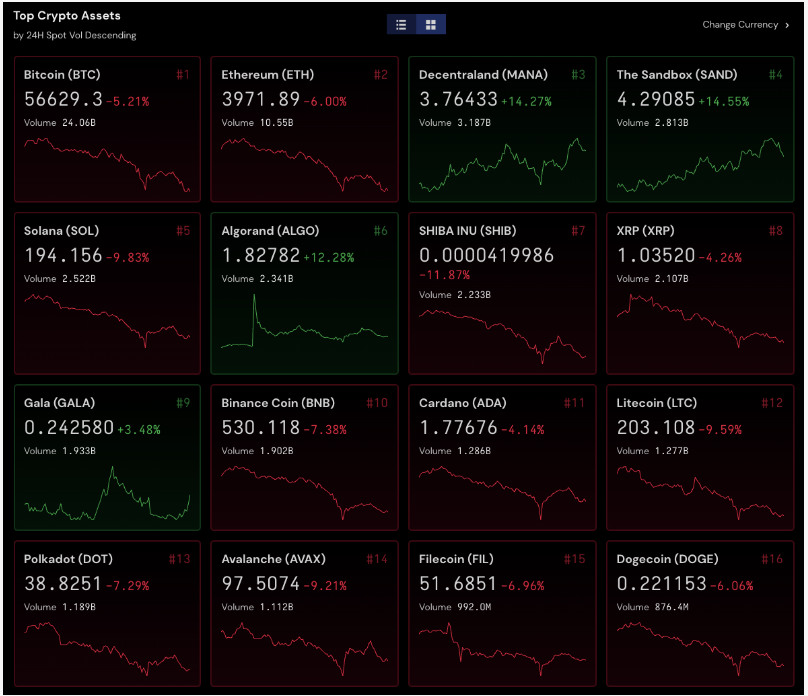
Task: Open the Dogecoin (DOGE) card title
Action: (667, 559)
